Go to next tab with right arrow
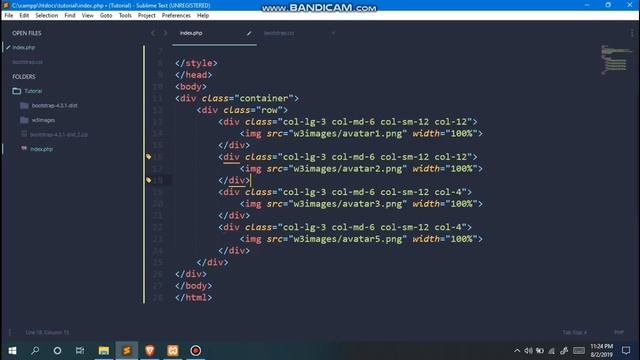This screenshot has height=360, width=640. point(165,33)
